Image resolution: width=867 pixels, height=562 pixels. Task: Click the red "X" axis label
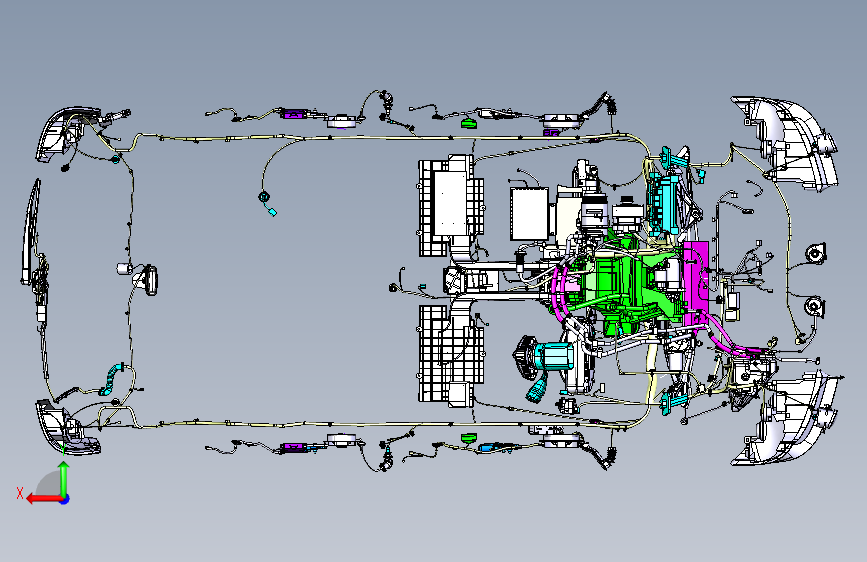tap(20, 493)
